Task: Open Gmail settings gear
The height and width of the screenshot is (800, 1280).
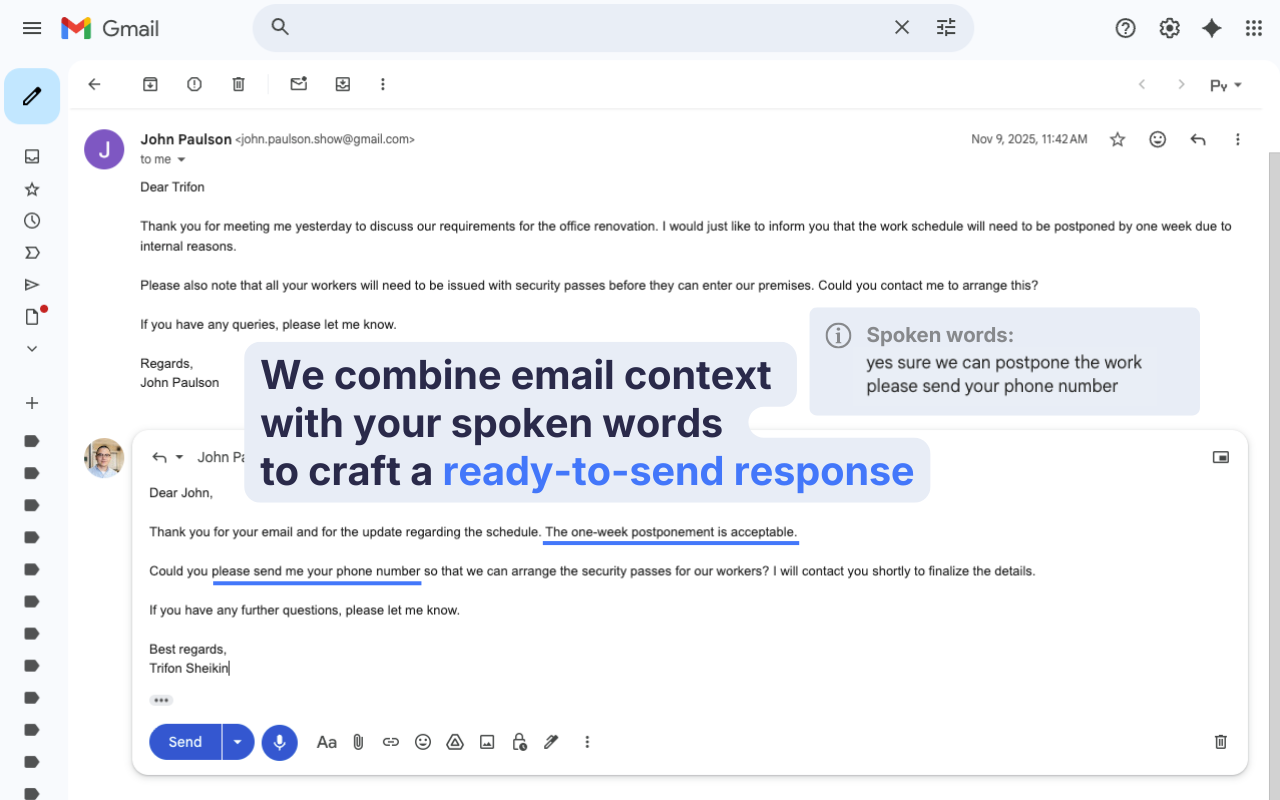Action: 1169,28
